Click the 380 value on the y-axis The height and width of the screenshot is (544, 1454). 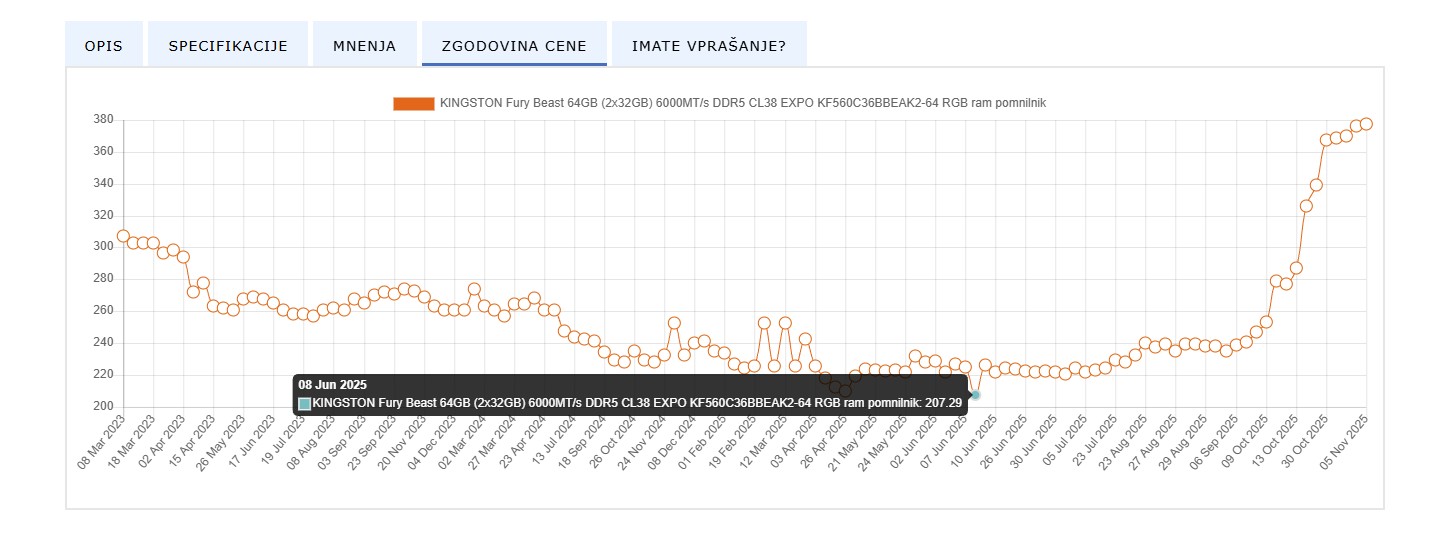coord(104,120)
